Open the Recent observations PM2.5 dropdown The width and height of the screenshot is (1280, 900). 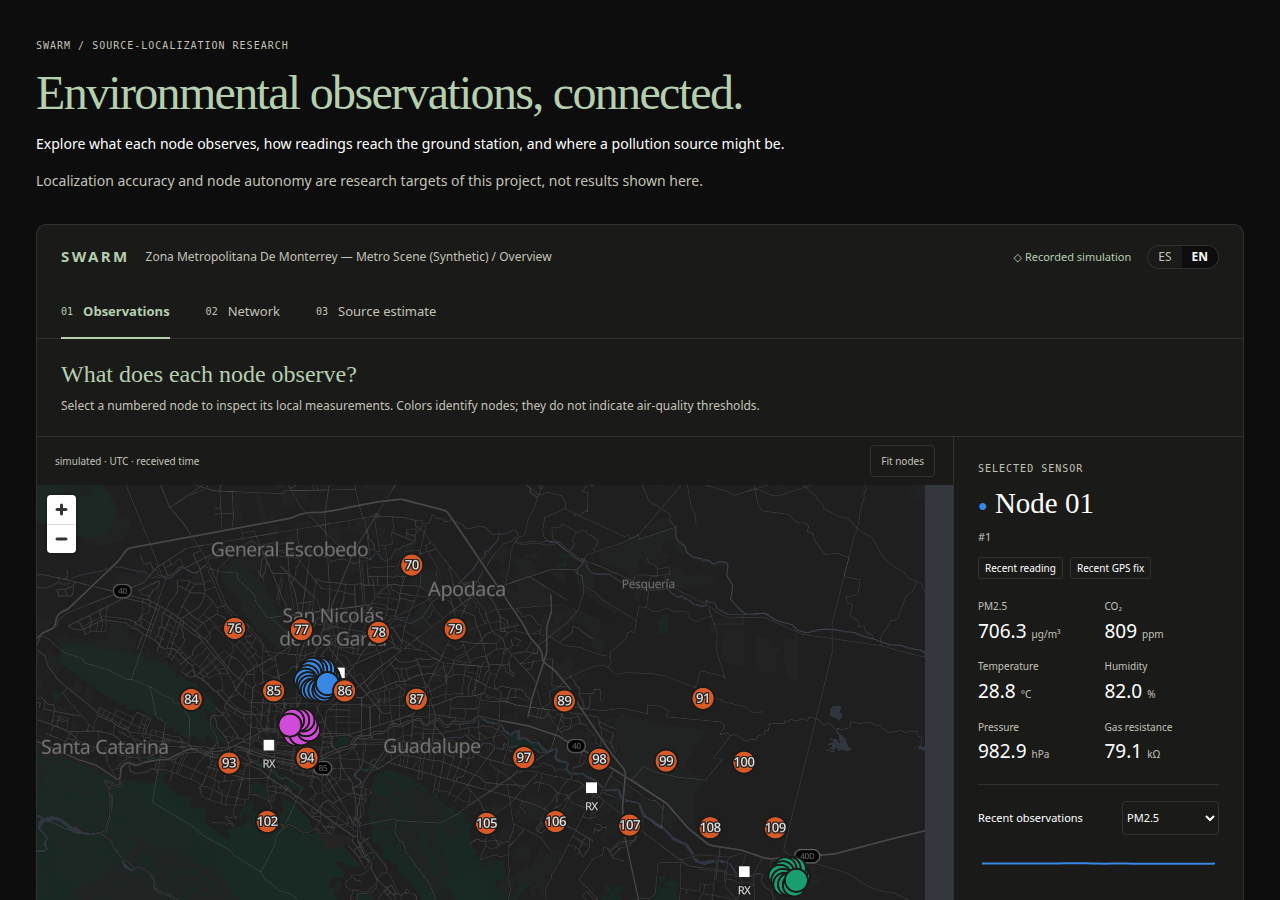point(1170,818)
